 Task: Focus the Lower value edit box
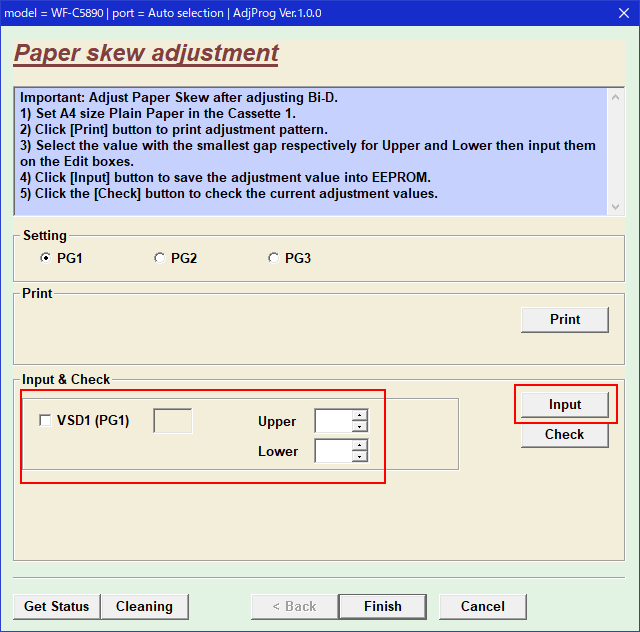tap(333, 451)
